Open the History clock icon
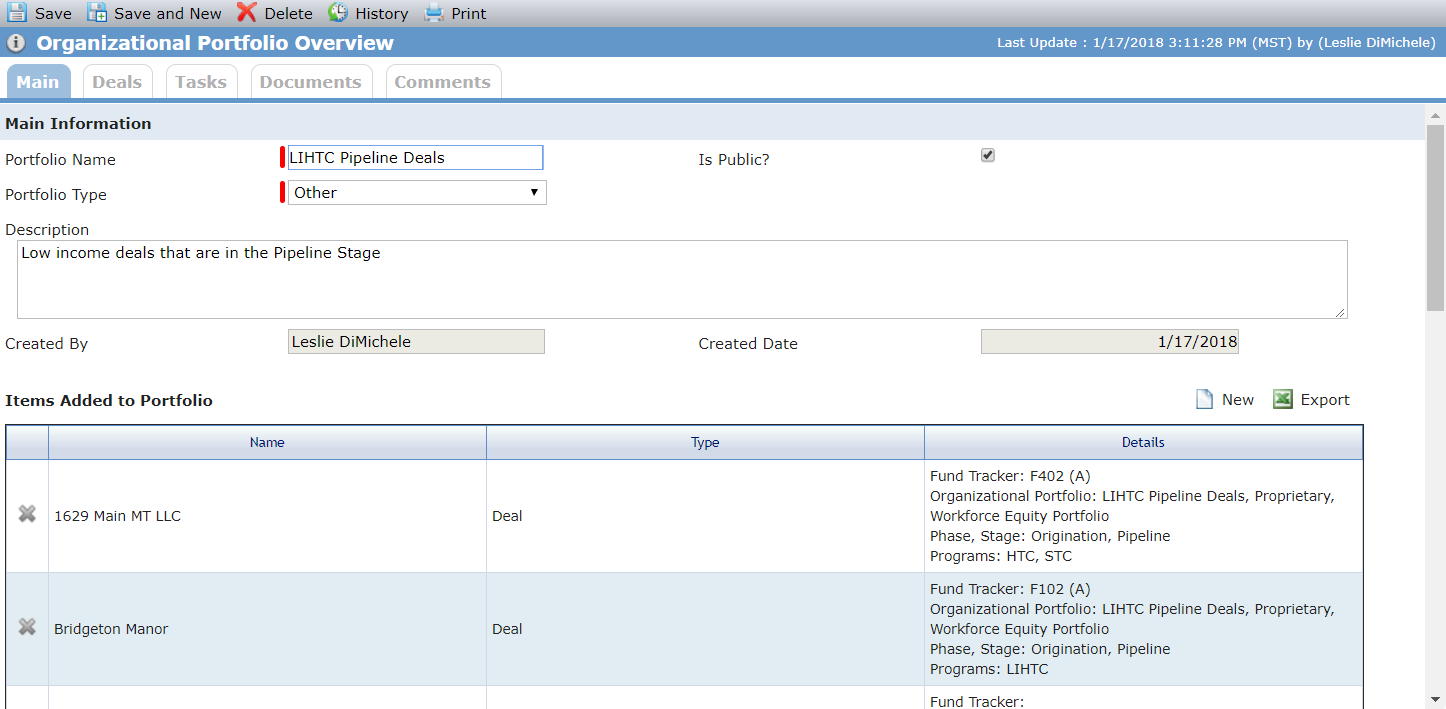 tap(338, 13)
